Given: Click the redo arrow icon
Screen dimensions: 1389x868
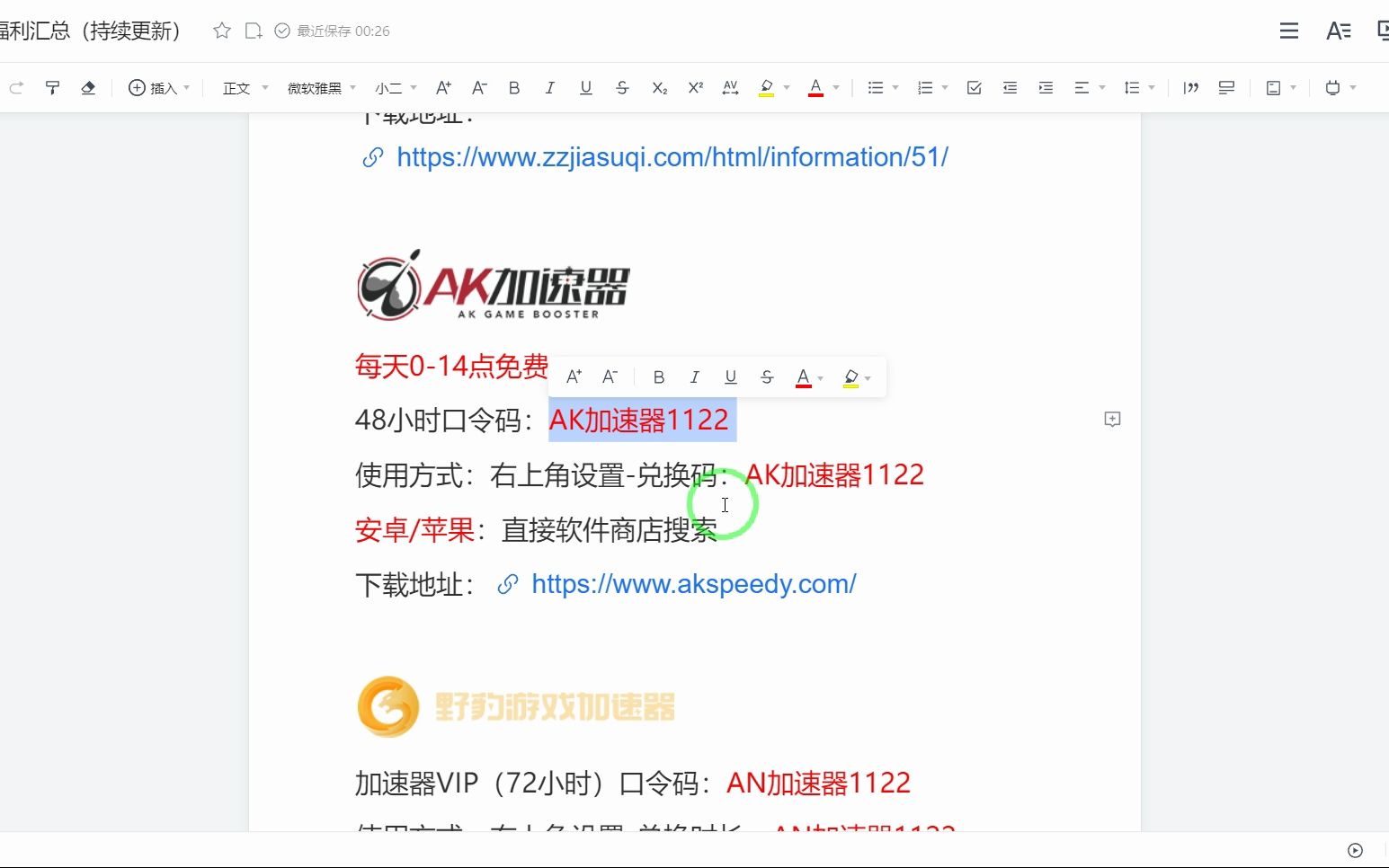Looking at the screenshot, I should (16, 88).
